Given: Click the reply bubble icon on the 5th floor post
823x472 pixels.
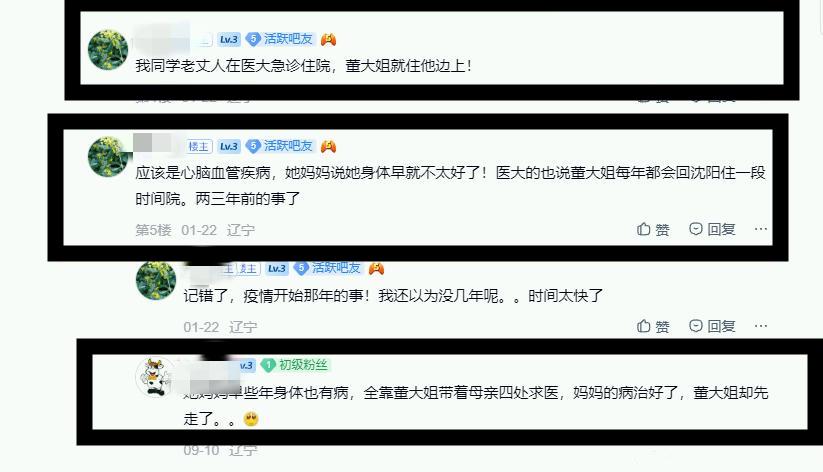Looking at the screenshot, I should click(695, 229).
